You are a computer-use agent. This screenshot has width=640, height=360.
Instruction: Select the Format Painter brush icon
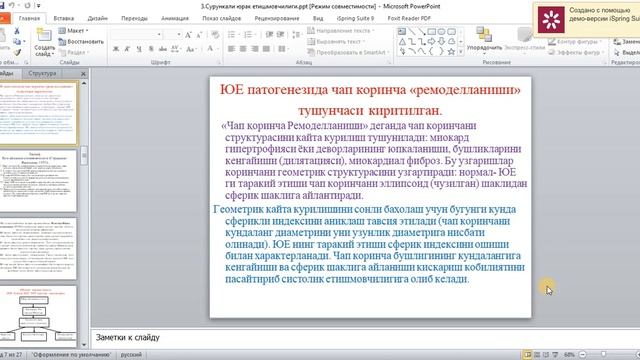coord(17,52)
